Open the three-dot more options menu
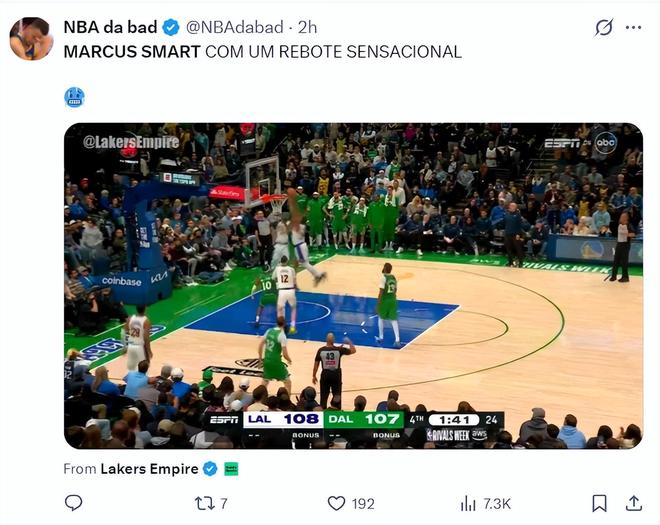This screenshot has width=660, height=525. point(633,27)
